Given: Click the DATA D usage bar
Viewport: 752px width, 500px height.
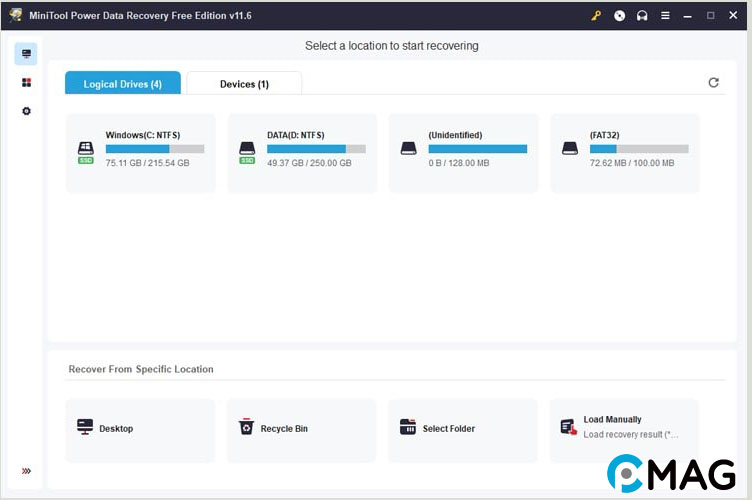Looking at the screenshot, I should [x=317, y=149].
